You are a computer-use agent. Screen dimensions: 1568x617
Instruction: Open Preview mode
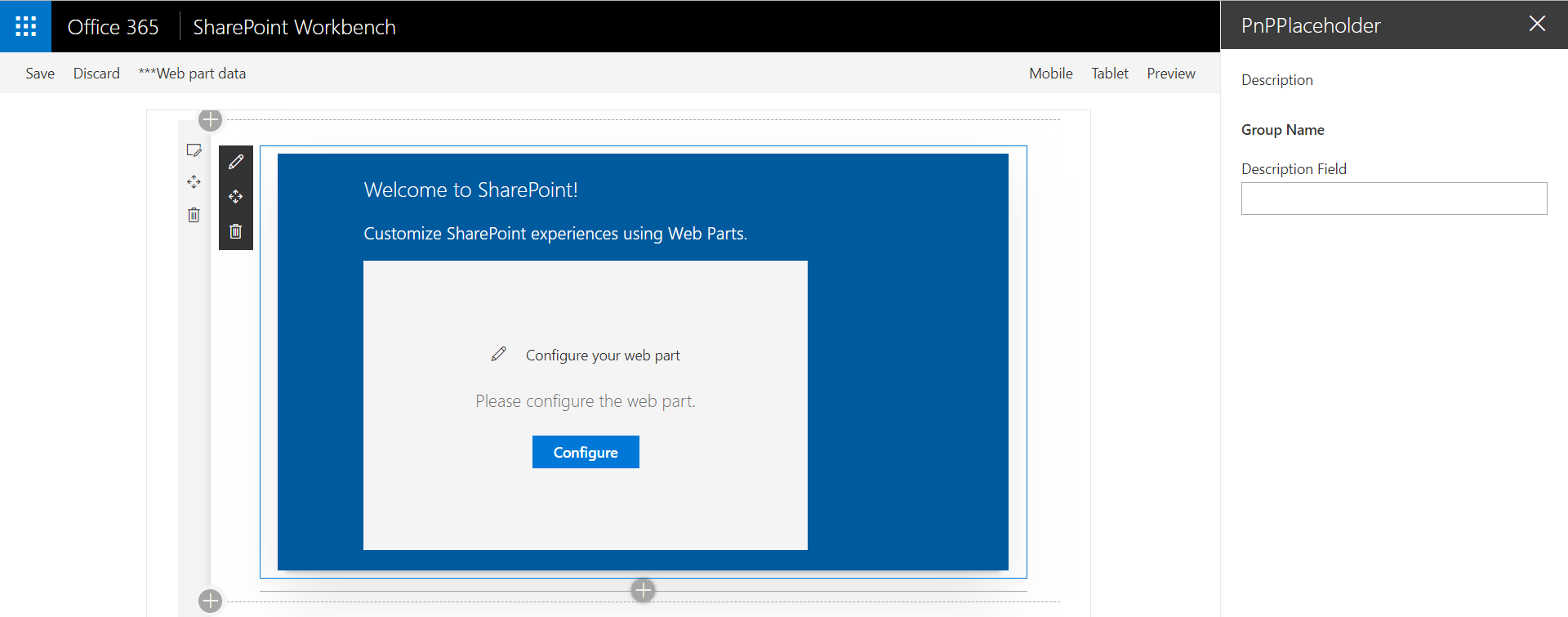tap(1170, 74)
